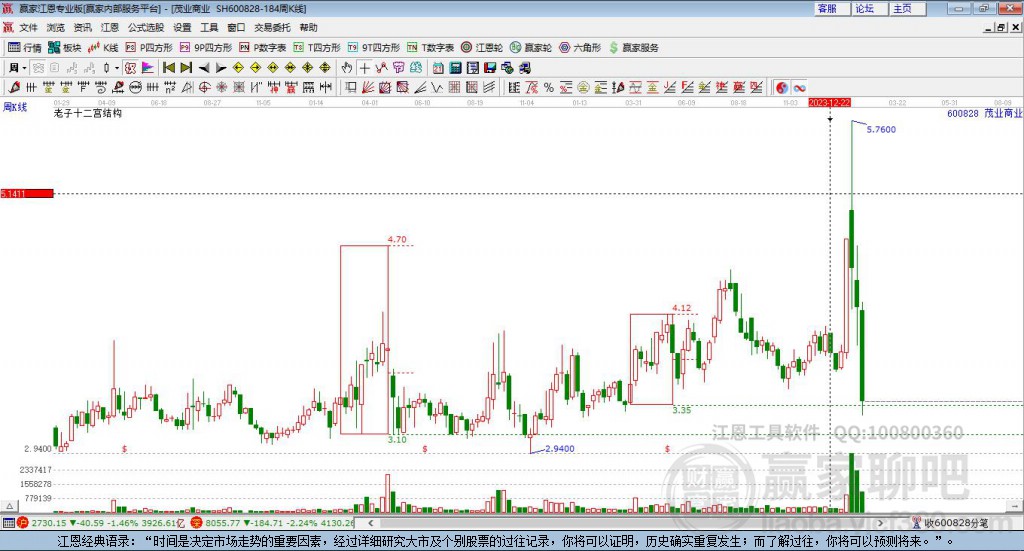
Task: Expand volume panel with up-triangle button
Action: (x=9, y=506)
